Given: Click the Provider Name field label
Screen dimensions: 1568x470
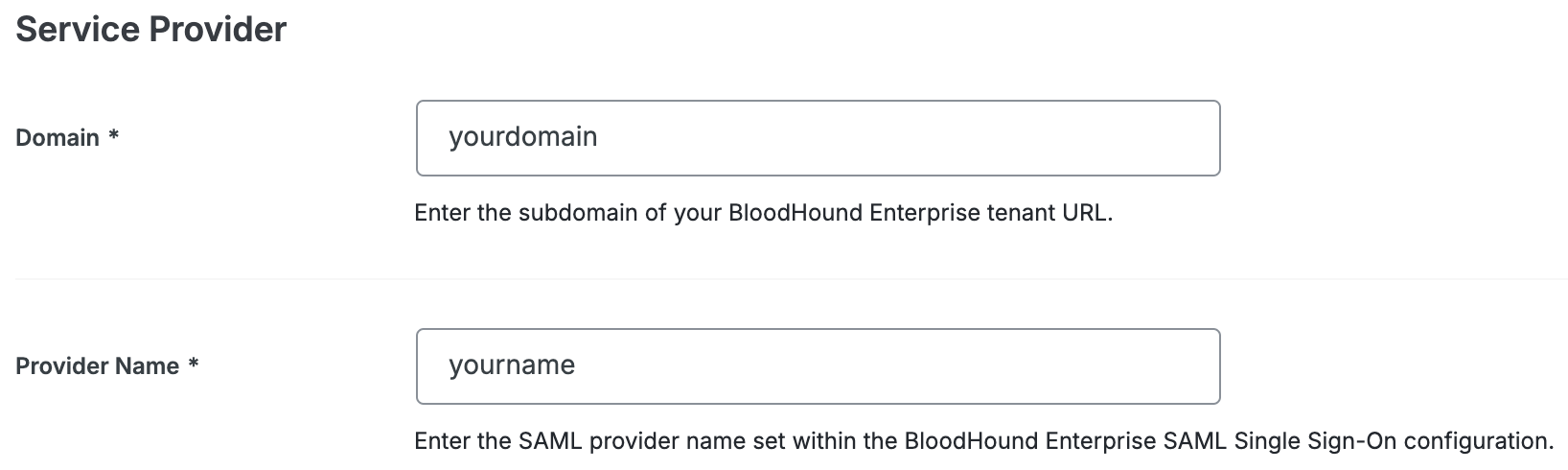Looking at the screenshot, I should point(97,366).
